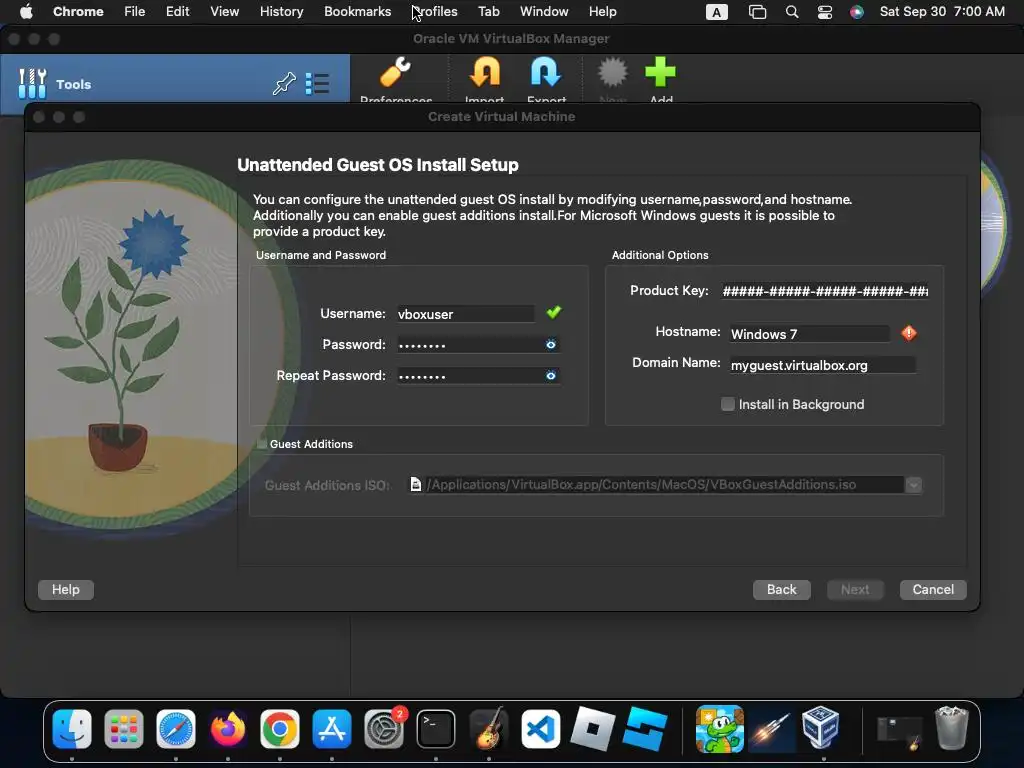Click the Hostname field showing Windows 7

pos(809,334)
